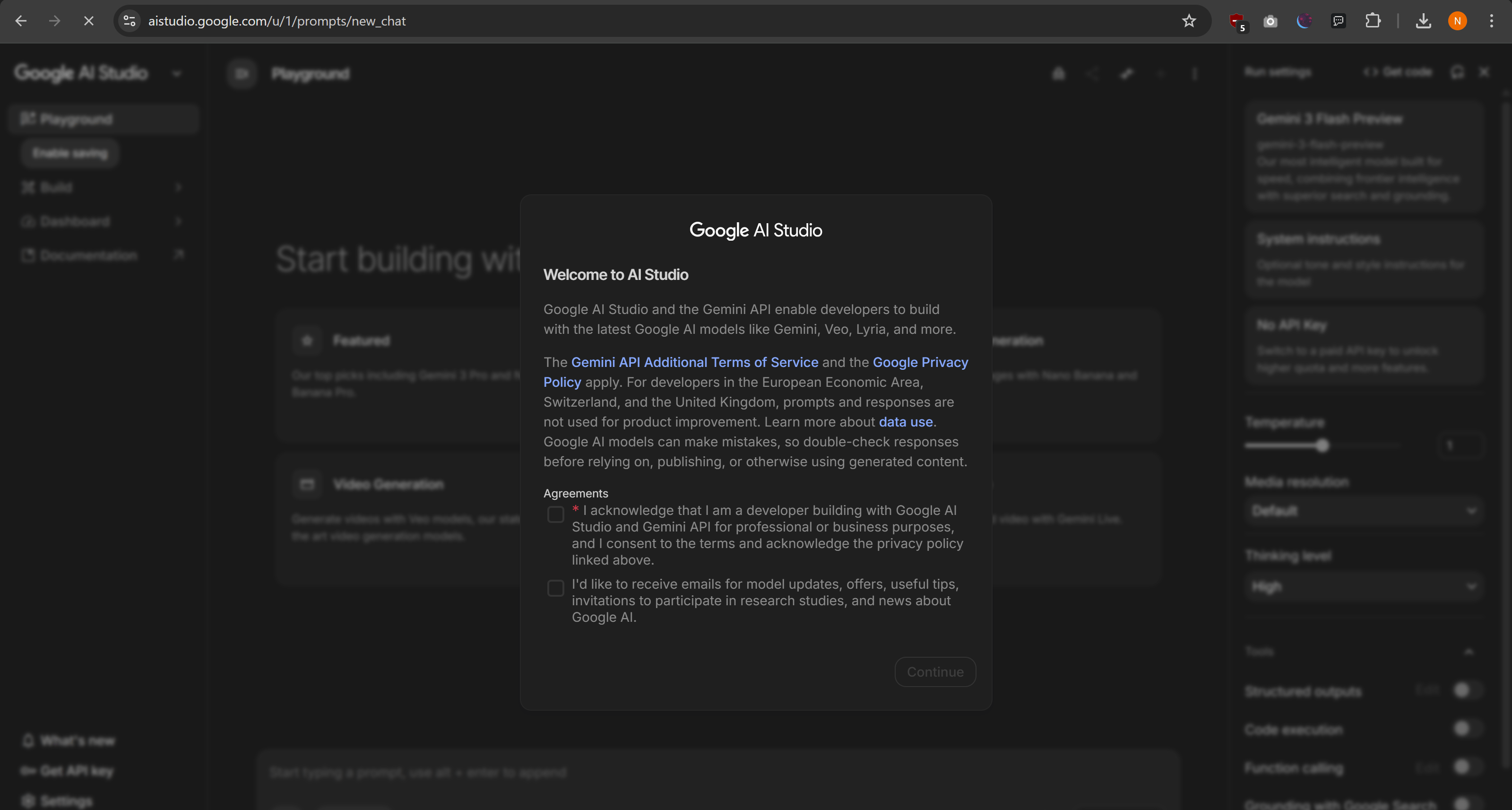Image resolution: width=1512 pixels, height=810 pixels.
Task: Toggle Structured outputs switch
Action: pyautogui.click(x=1468, y=690)
